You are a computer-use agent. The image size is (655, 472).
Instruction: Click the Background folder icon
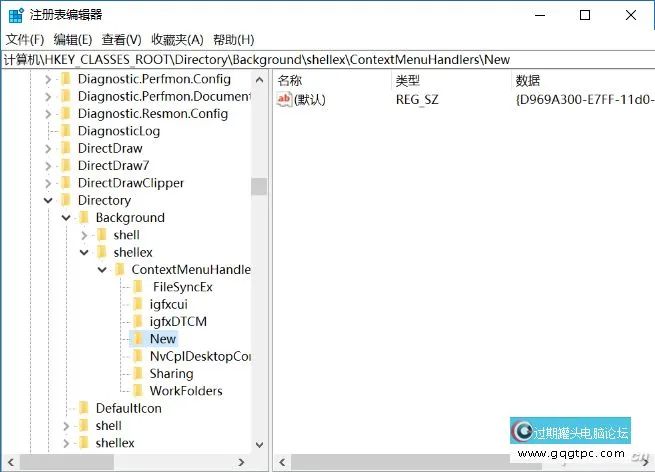84,218
